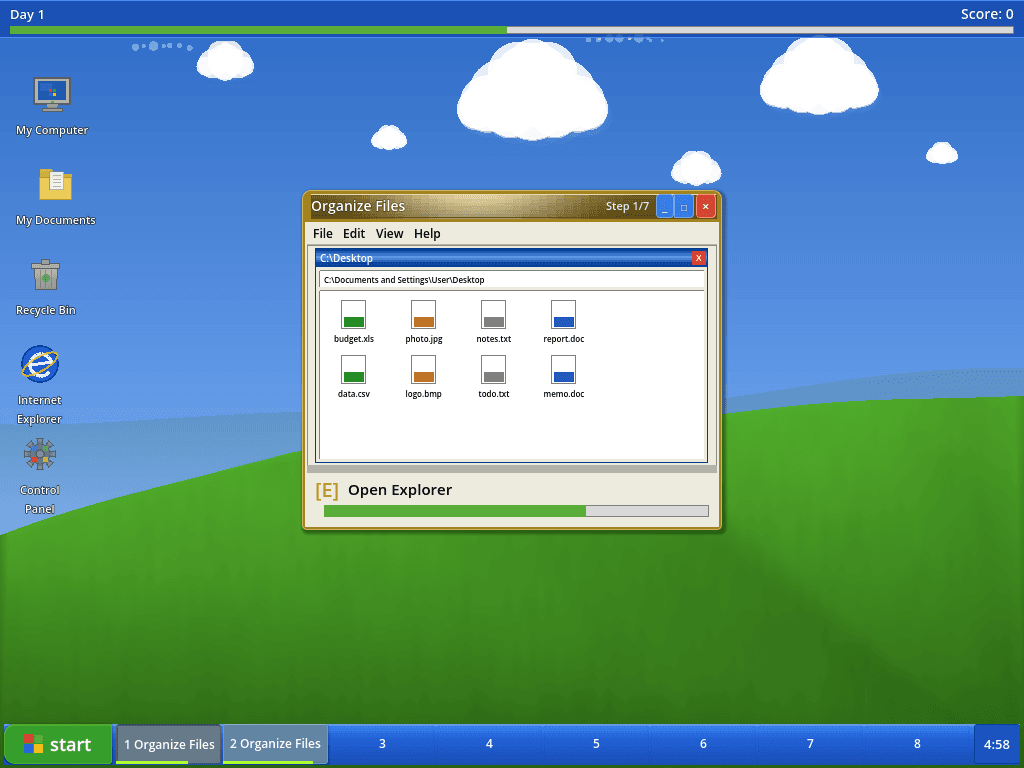The width and height of the screenshot is (1024, 768).
Task: Open the Edit menu
Action: pyautogui.click(x=354, y=233)
